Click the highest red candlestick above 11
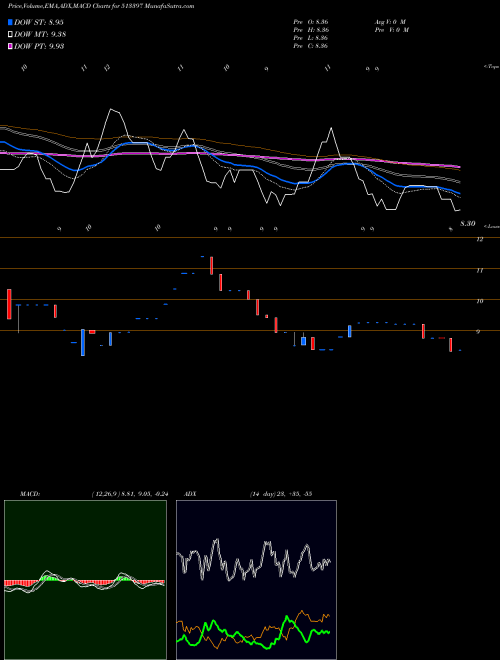 coord(212,266)
